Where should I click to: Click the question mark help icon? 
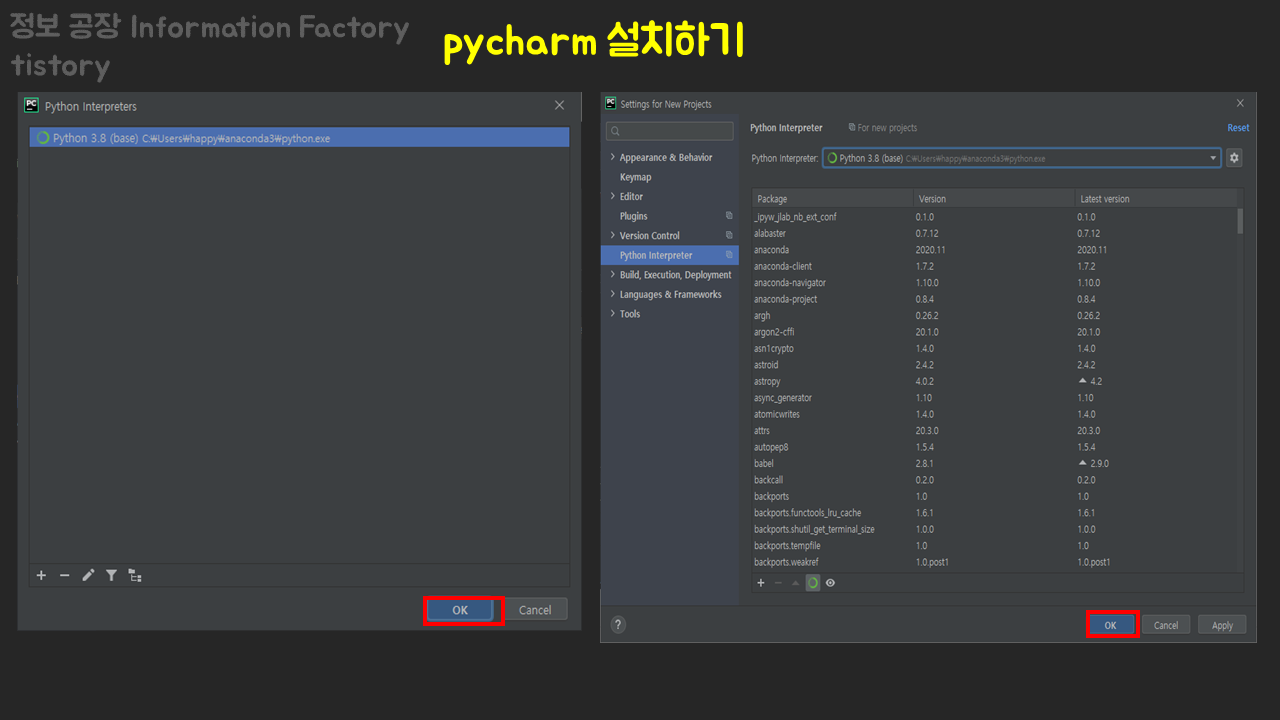(618, 625)
